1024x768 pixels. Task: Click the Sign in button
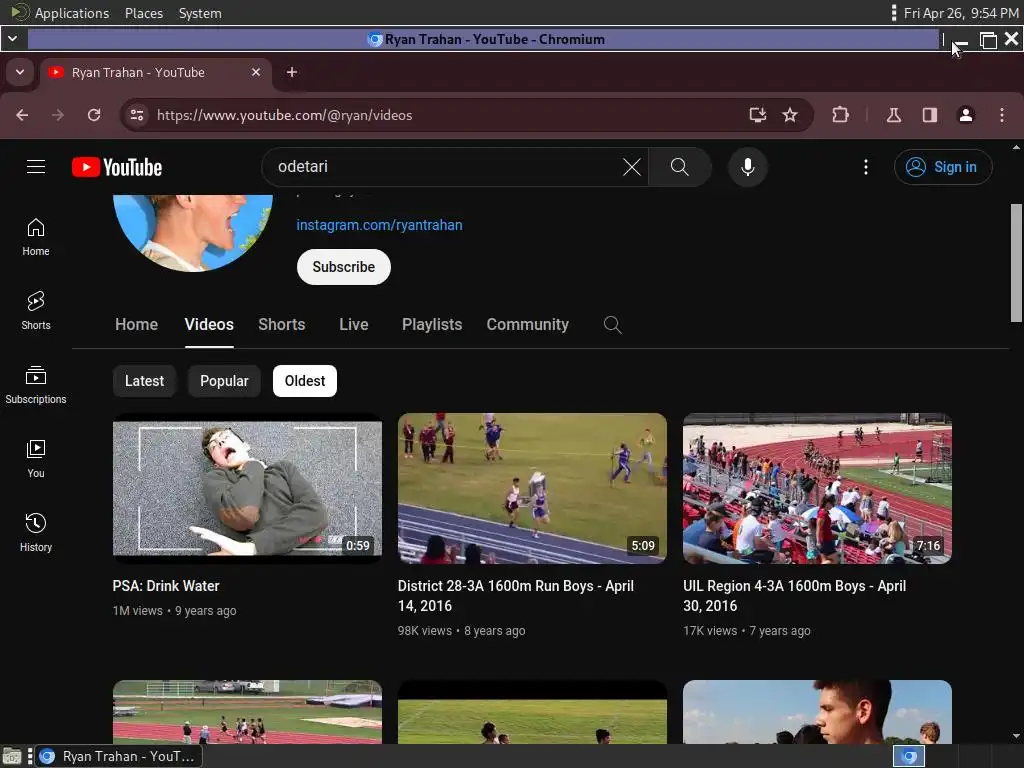pyautogui.click(x=943, y=167)
